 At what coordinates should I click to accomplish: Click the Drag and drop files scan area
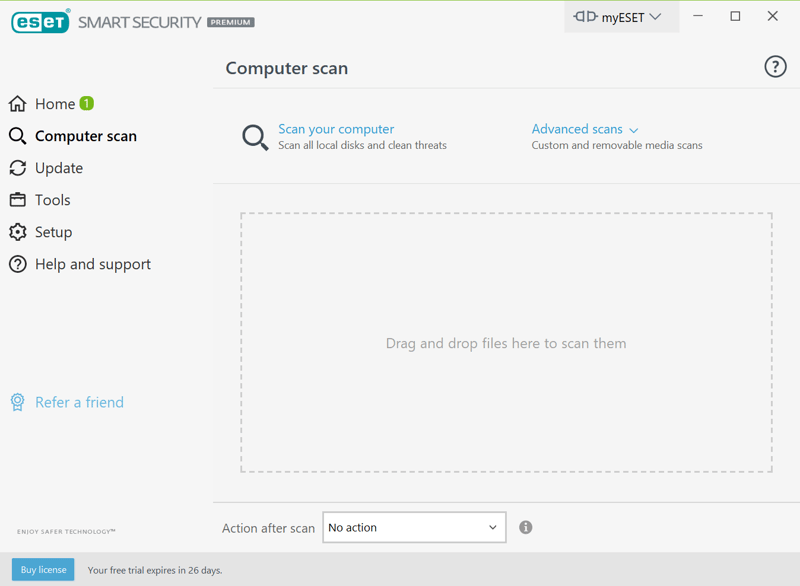pos(506,343)
